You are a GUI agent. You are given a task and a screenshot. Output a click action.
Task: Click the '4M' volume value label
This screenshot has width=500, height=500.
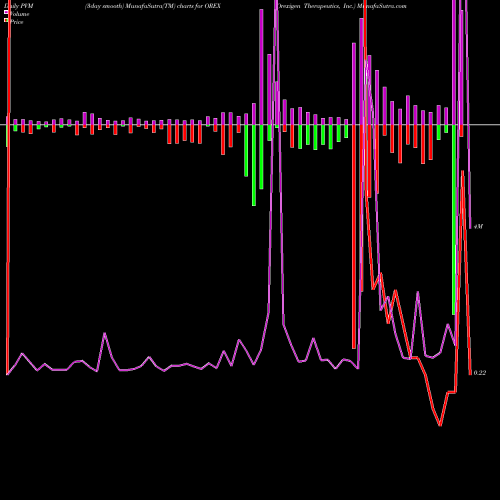click(x=478, y=226)
